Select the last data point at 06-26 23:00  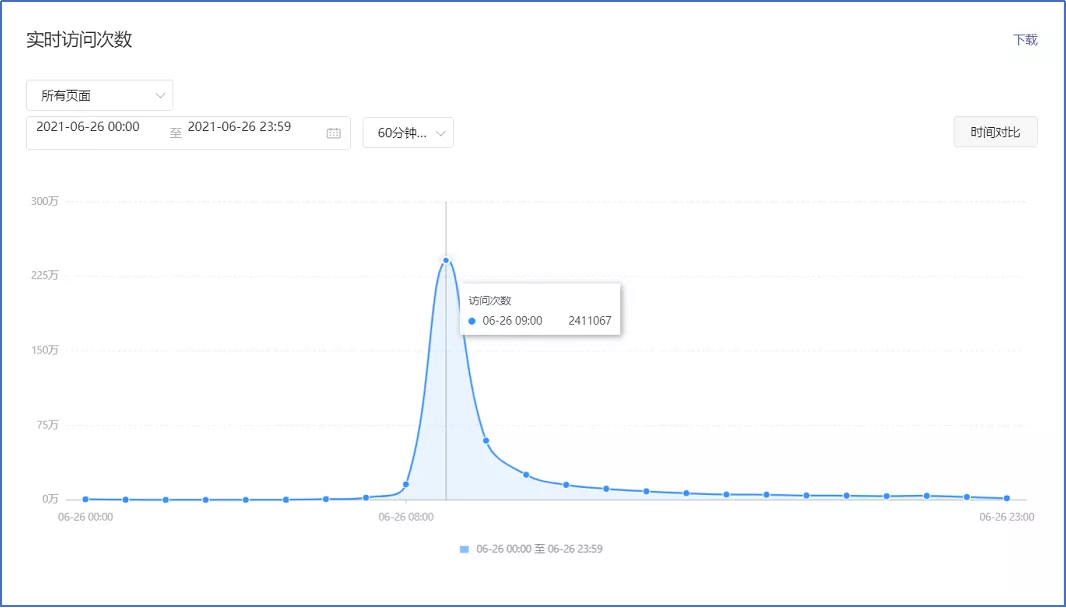coord(1006,498)
